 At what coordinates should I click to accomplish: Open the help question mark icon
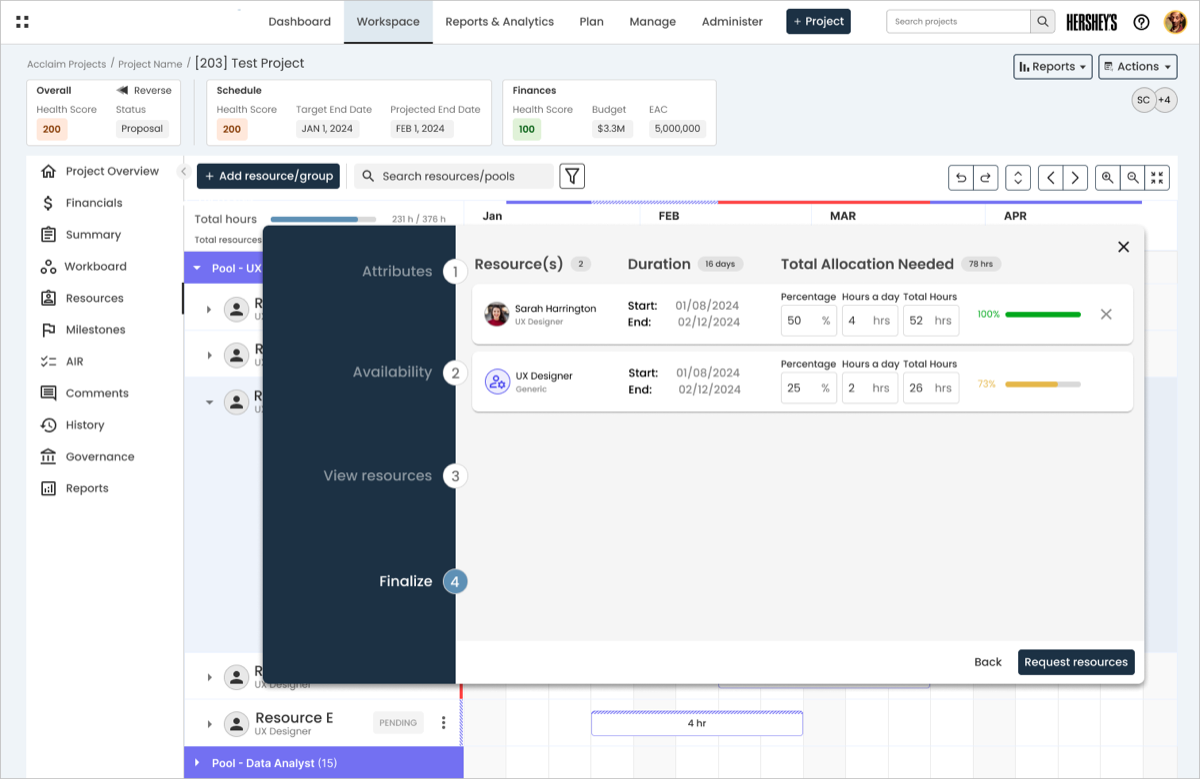1141,22
